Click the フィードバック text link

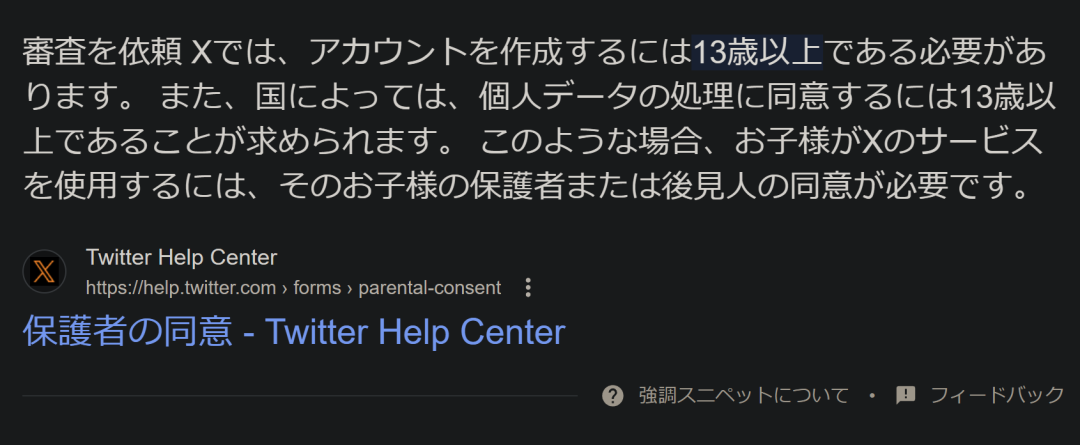coord(997,395)
